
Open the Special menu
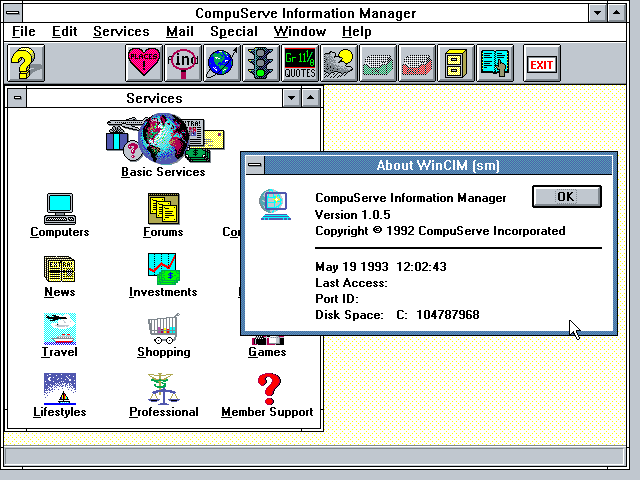(x=233, y=31)
